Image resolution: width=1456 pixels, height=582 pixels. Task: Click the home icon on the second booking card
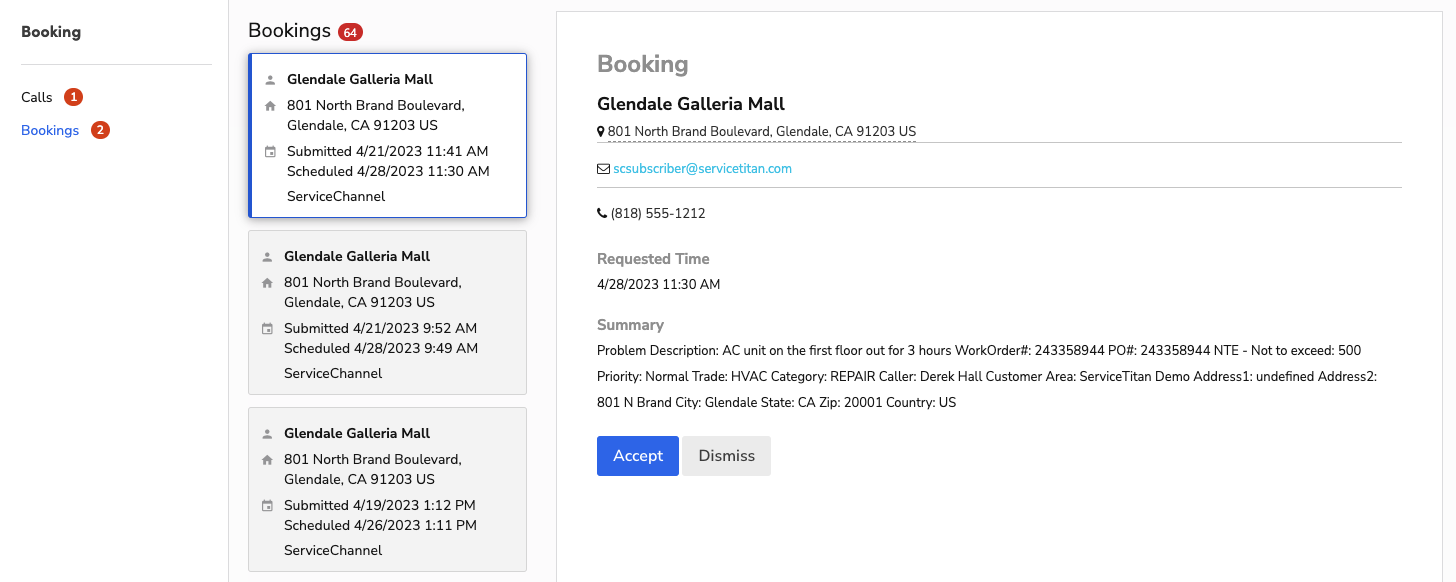pyautogui.click(x=268, y=281)
